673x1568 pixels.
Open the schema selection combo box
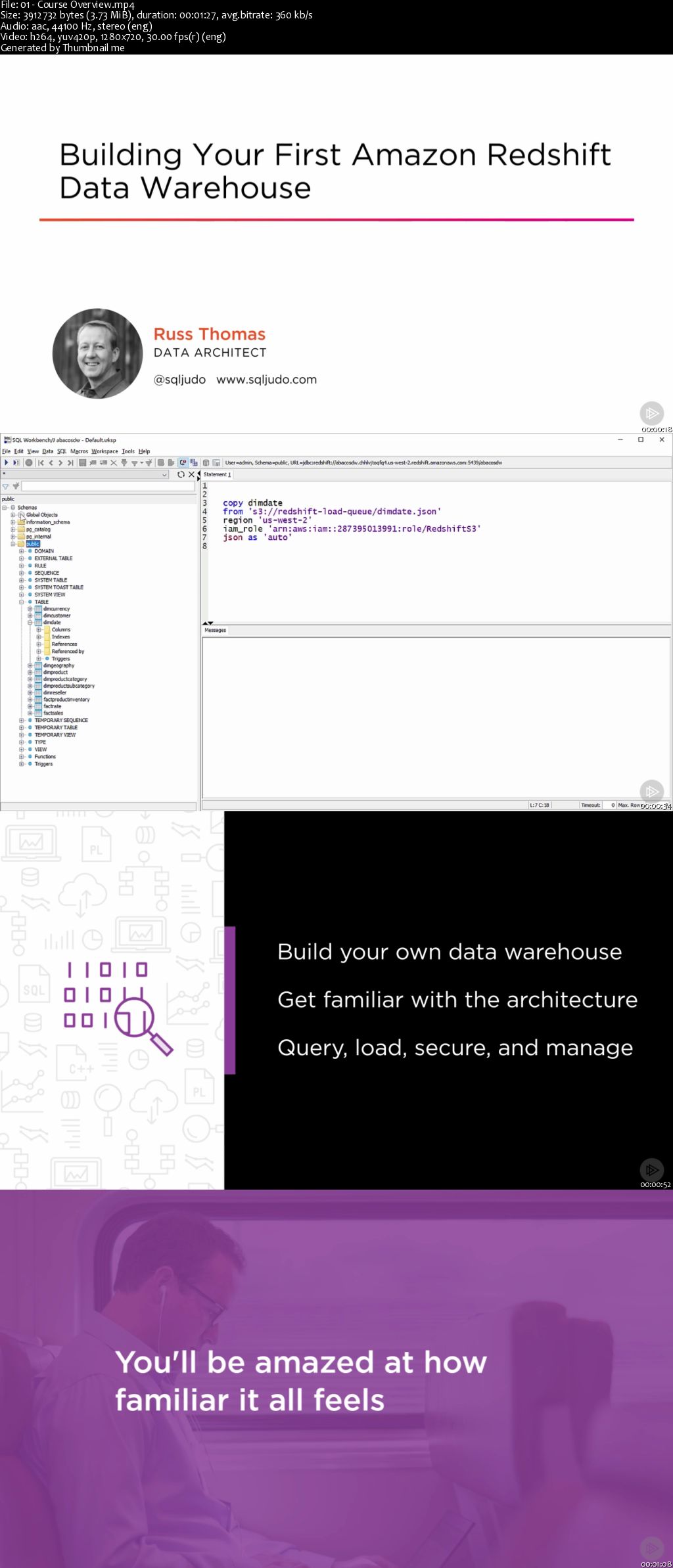(85, 474)
